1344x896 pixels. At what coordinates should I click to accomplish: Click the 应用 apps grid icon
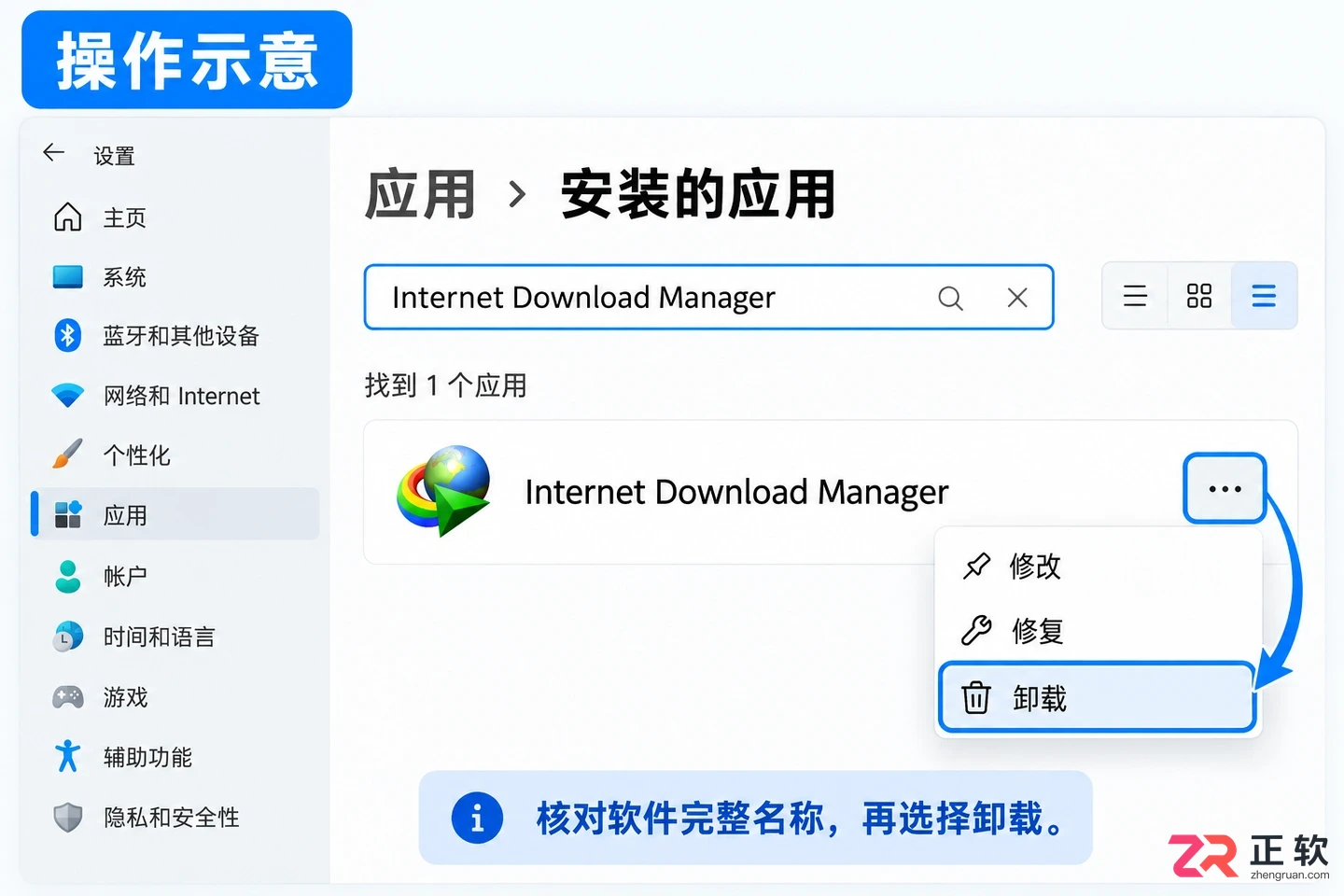click(67, 514)
